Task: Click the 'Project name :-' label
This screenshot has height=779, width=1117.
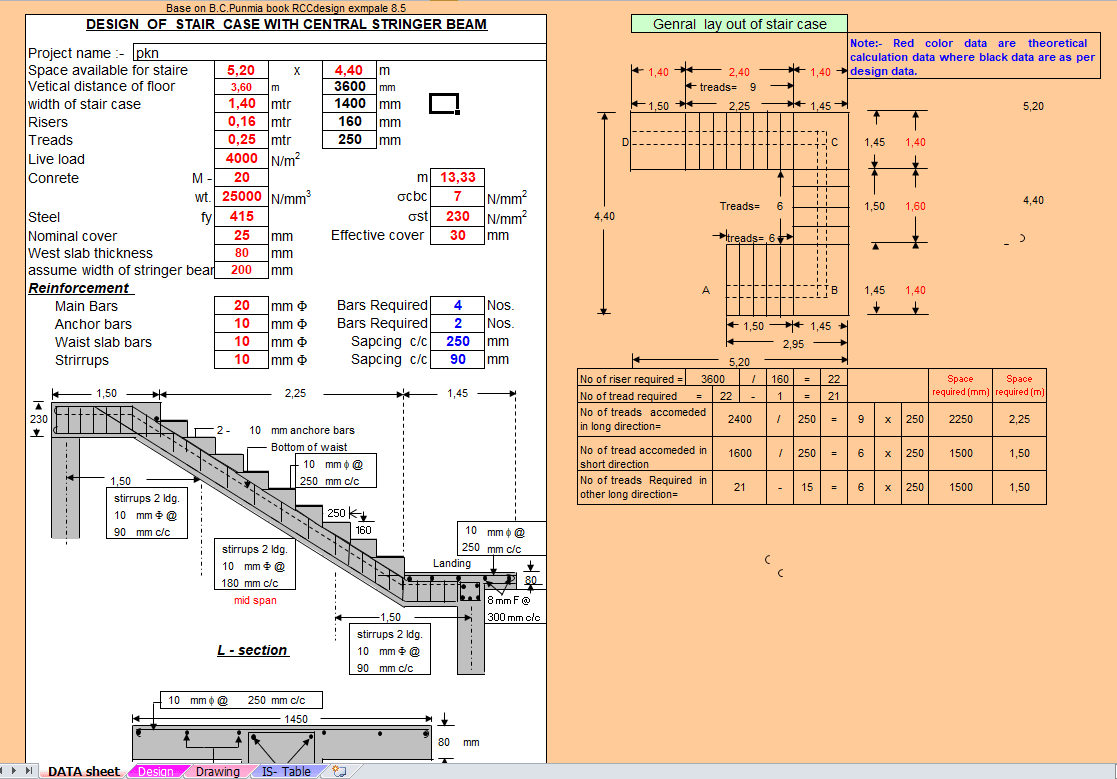Action: point(76,53)
